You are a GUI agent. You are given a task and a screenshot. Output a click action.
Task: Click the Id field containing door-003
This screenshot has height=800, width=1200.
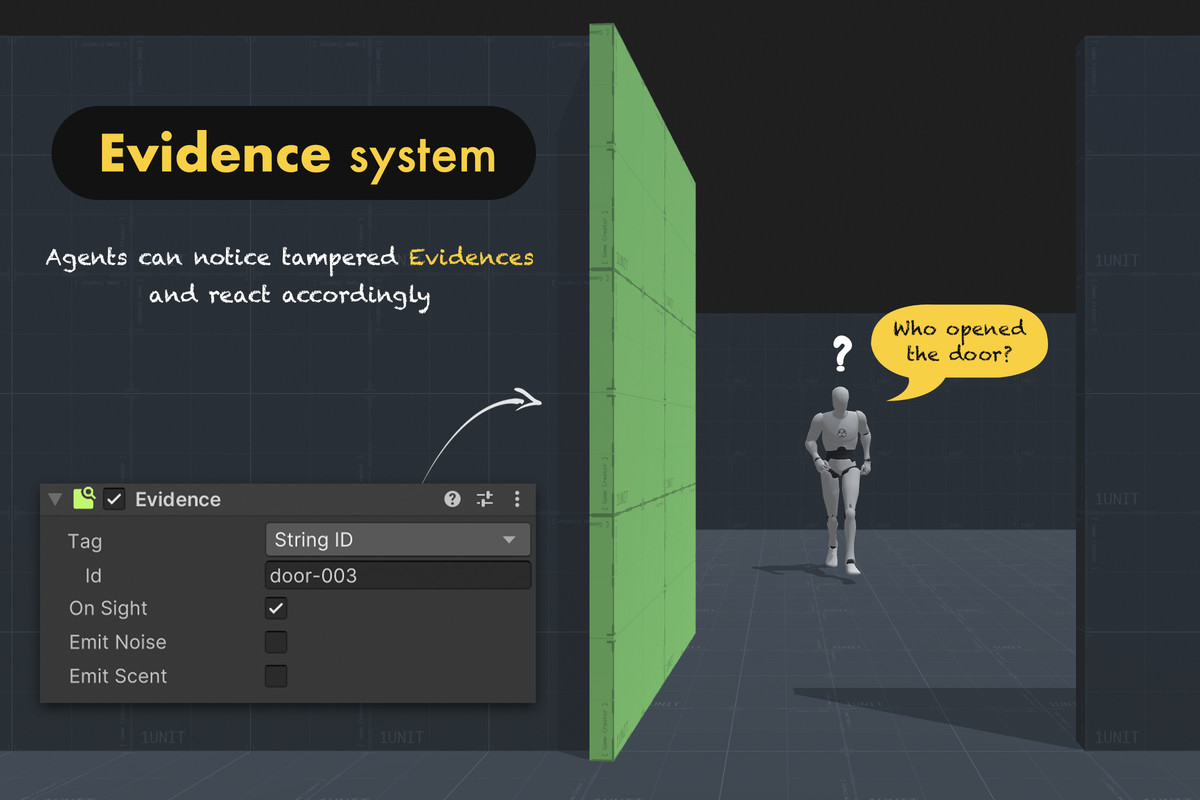[397, 575]
